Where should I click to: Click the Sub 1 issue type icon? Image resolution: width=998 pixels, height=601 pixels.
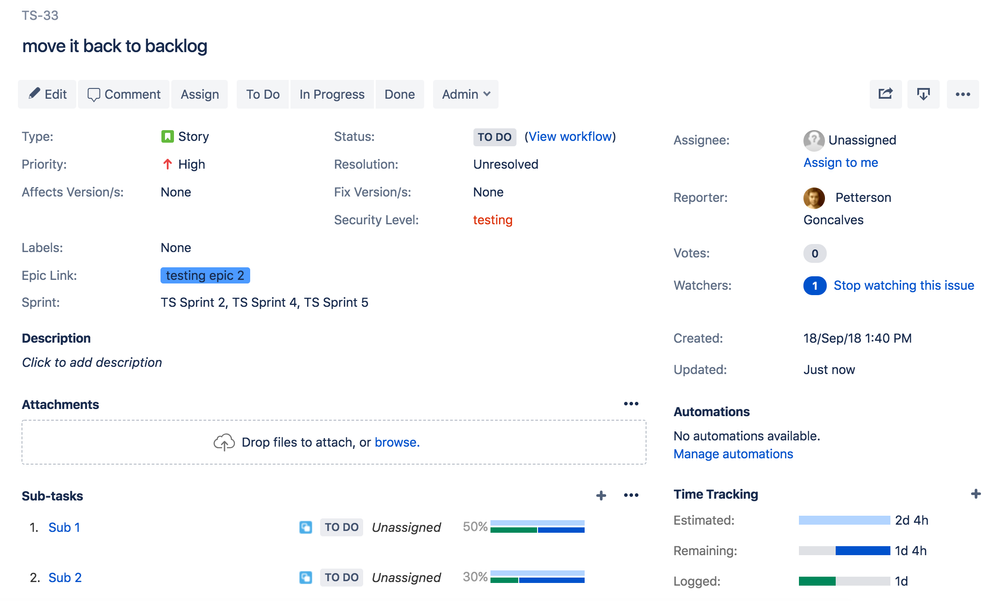[x=306, y=527]
